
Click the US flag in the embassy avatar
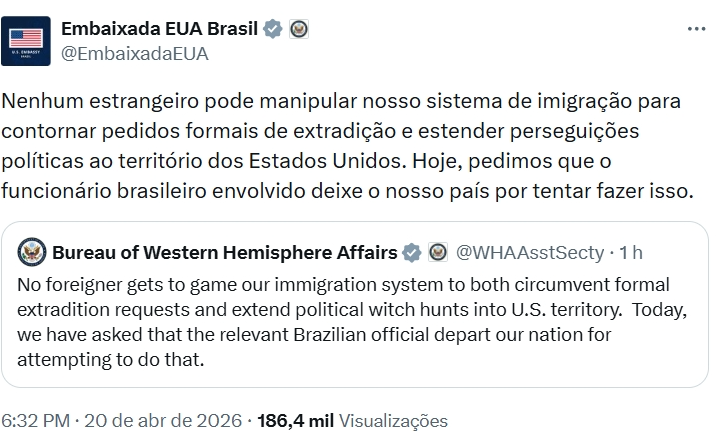point(26,38)
